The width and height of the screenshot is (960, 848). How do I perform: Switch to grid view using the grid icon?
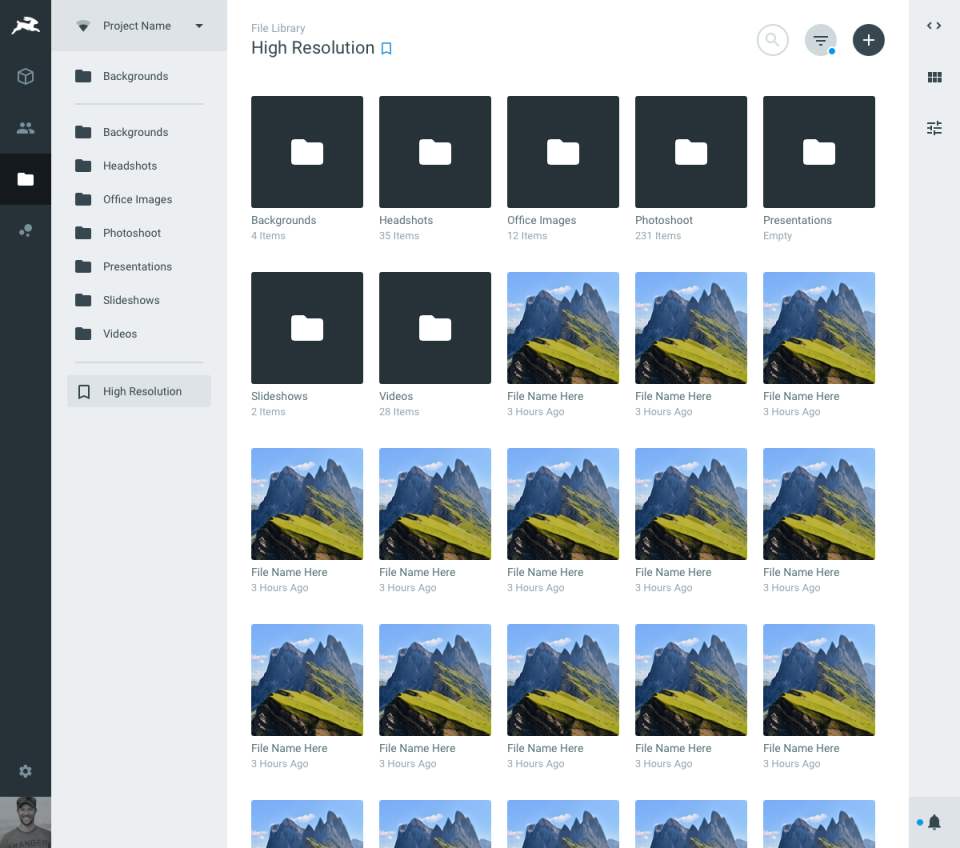click(934, 77)
